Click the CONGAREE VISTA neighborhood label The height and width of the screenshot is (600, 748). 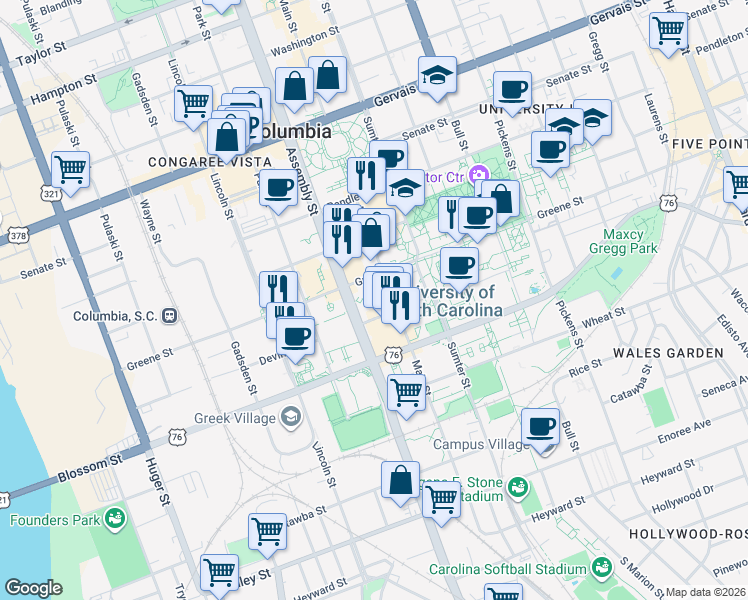point(210,162)
